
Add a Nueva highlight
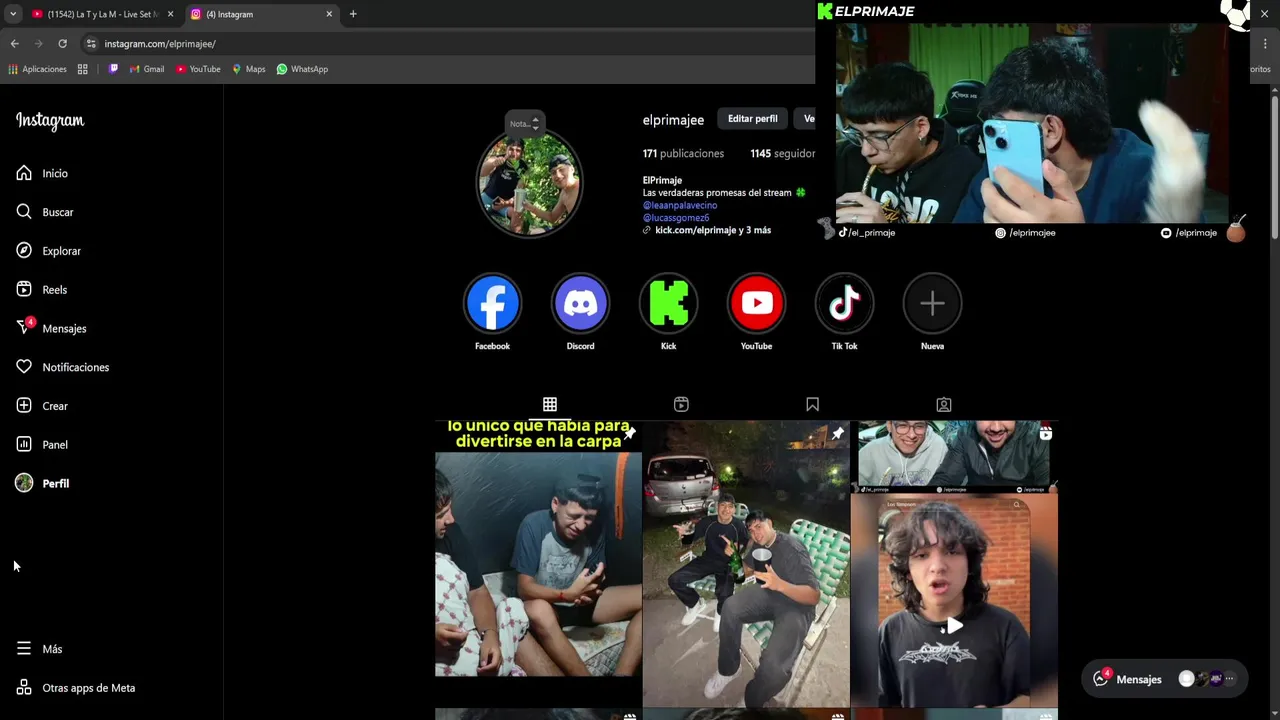932,303
